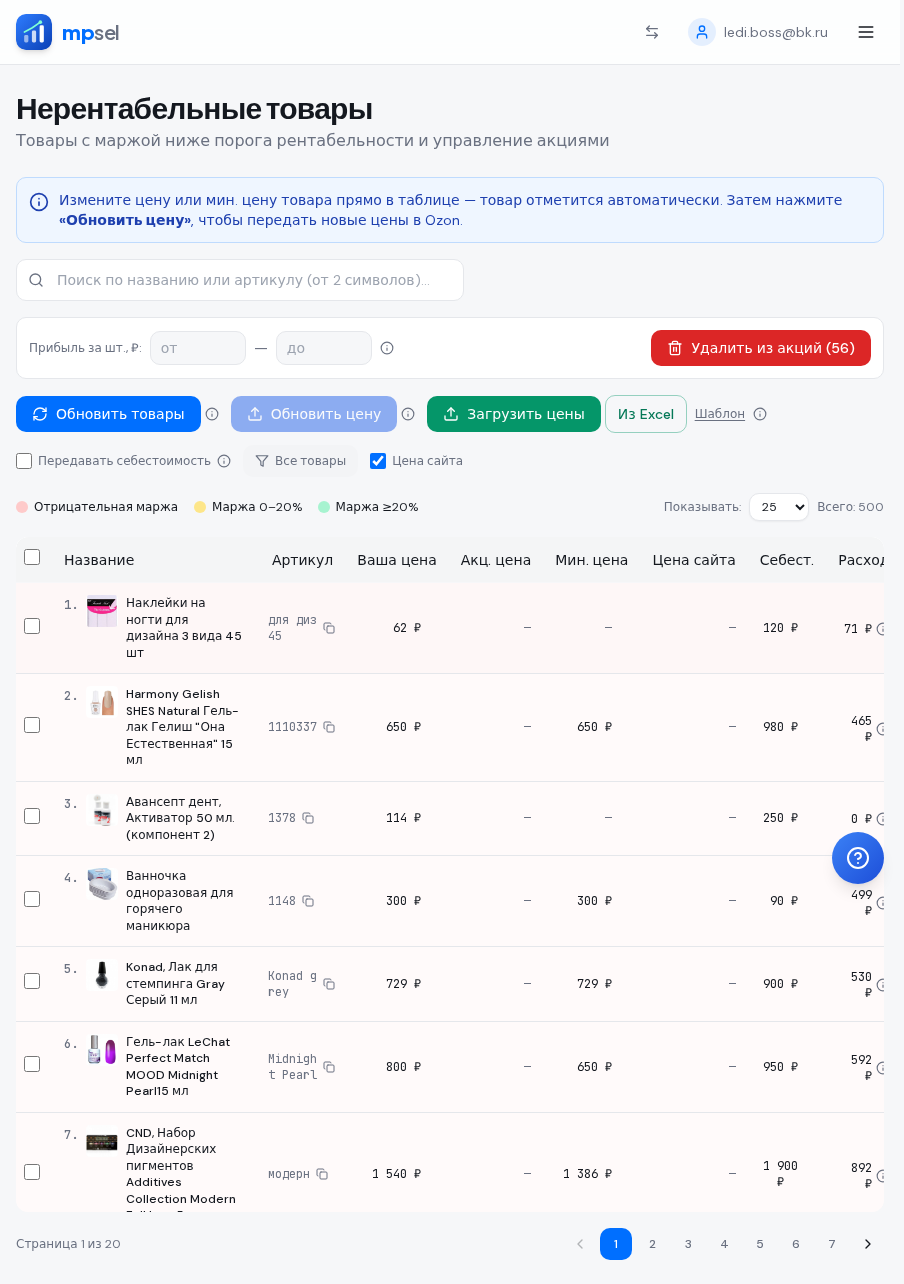This screenshot has height=1284, width=904.
Task: Open the hamburger menu
Action: point(866,32)
